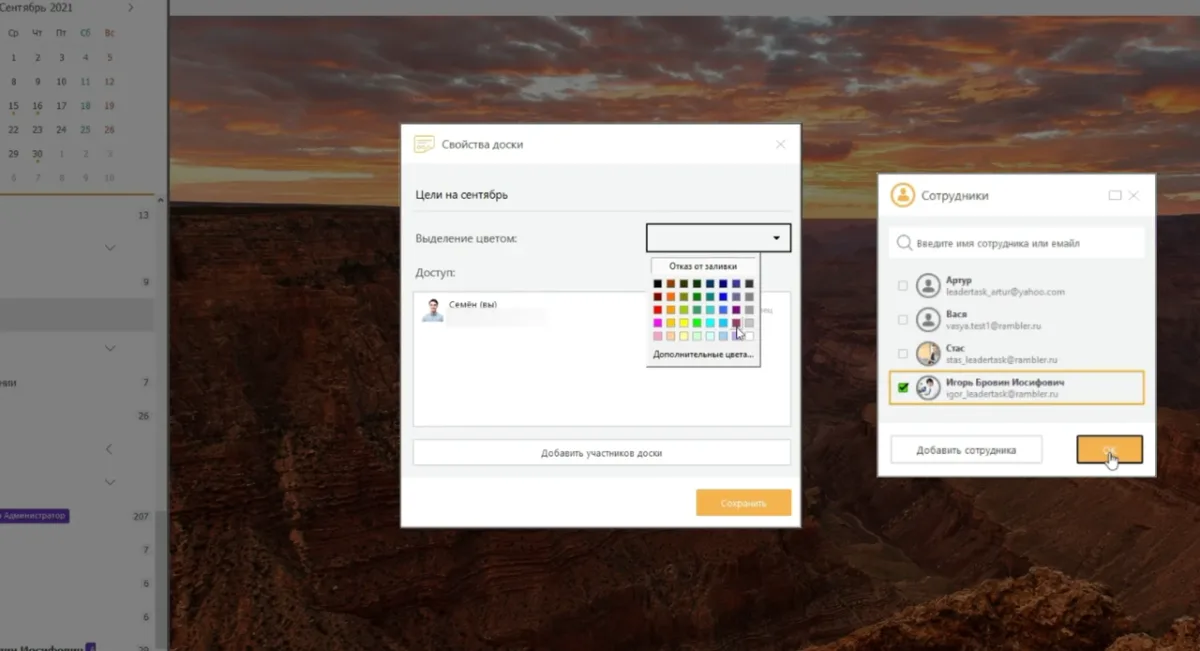Click the Сотрудники orange person icon

[x=903, y=195]
